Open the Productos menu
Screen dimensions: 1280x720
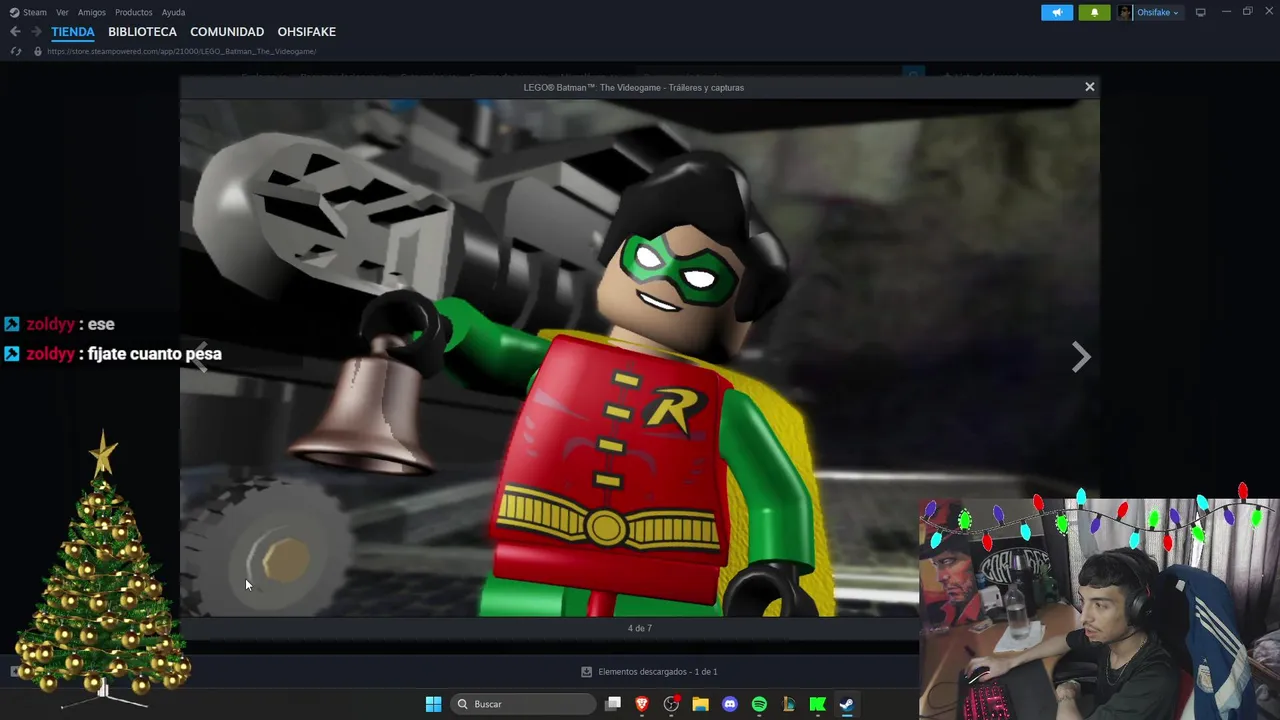click(134, 12)
